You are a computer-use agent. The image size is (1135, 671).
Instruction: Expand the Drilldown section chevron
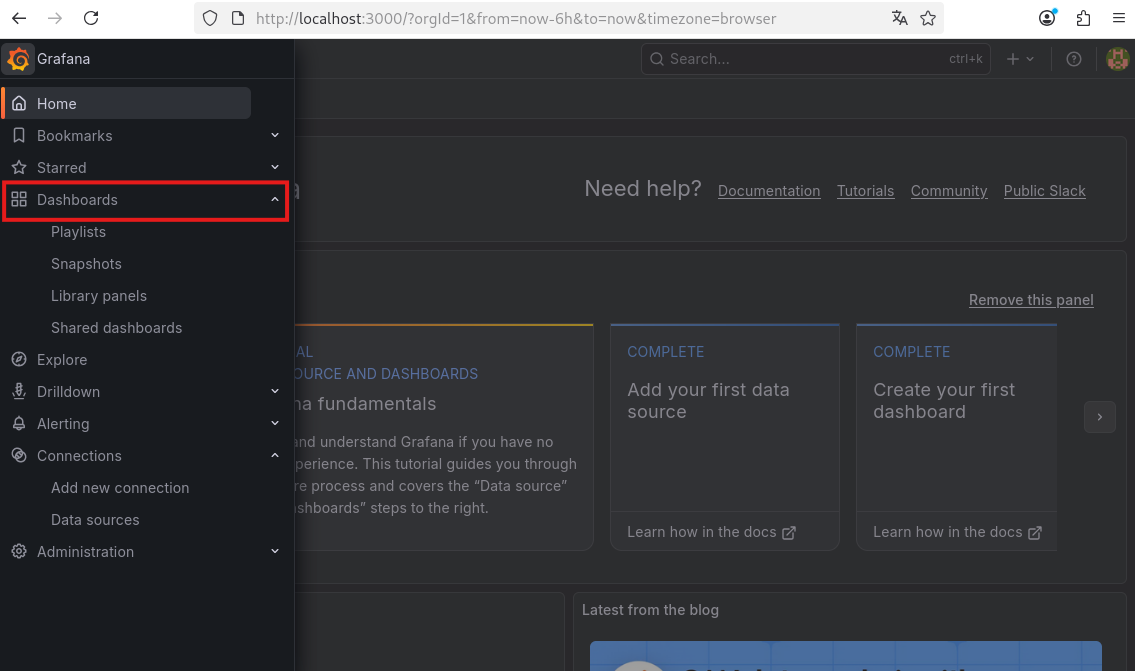[x=275, y=391]
